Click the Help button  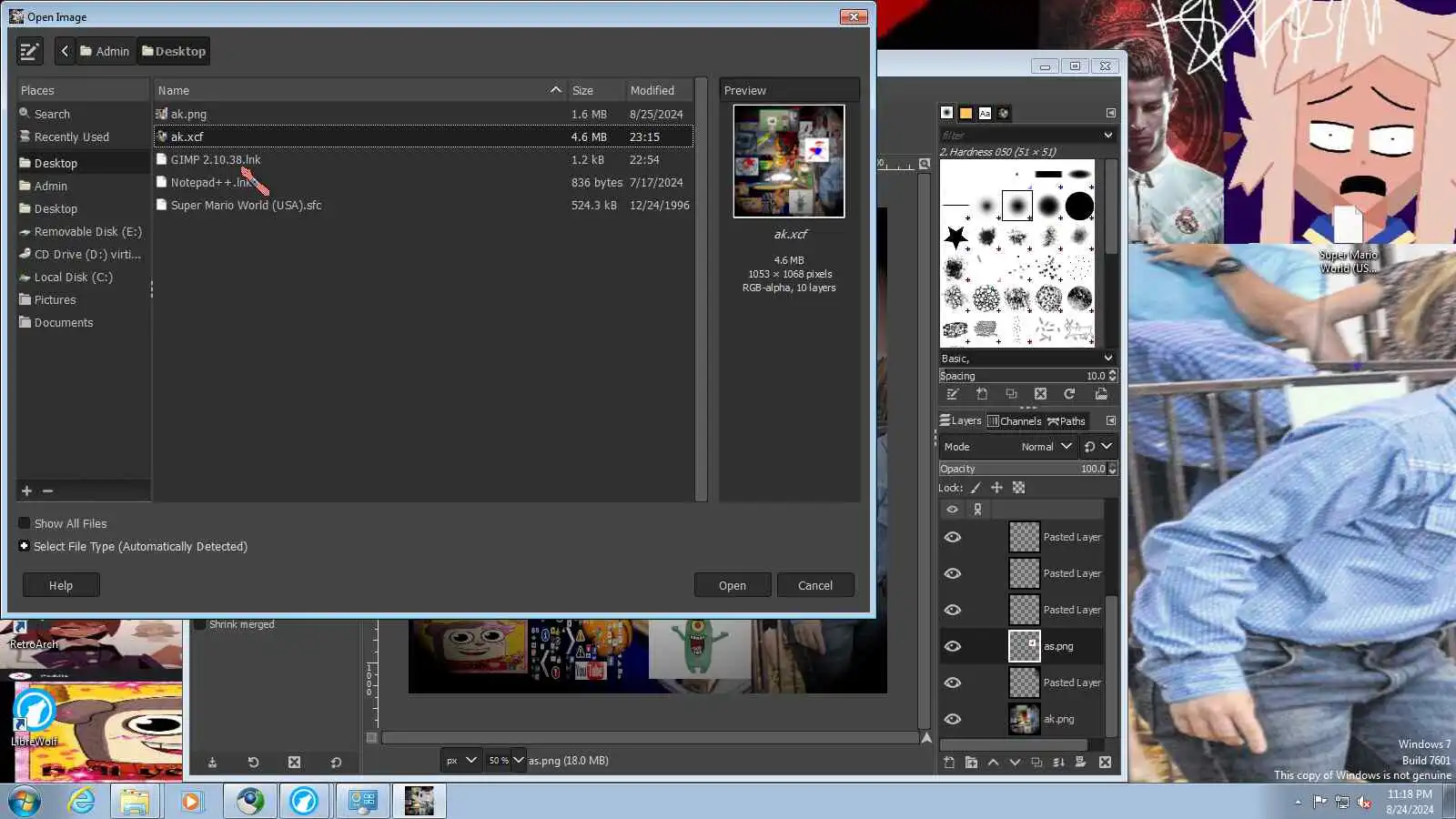pos(61,586)
